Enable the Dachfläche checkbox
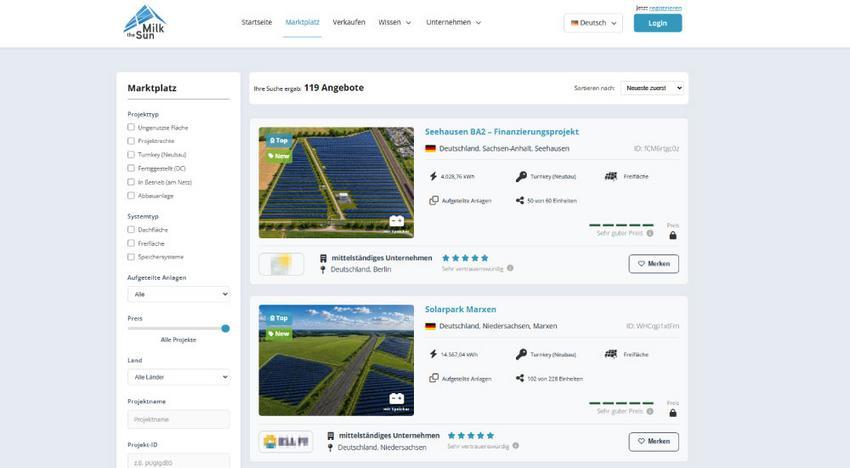Viewport: 850px width, 468px height. pyautogui.click(x=131, y=229)
